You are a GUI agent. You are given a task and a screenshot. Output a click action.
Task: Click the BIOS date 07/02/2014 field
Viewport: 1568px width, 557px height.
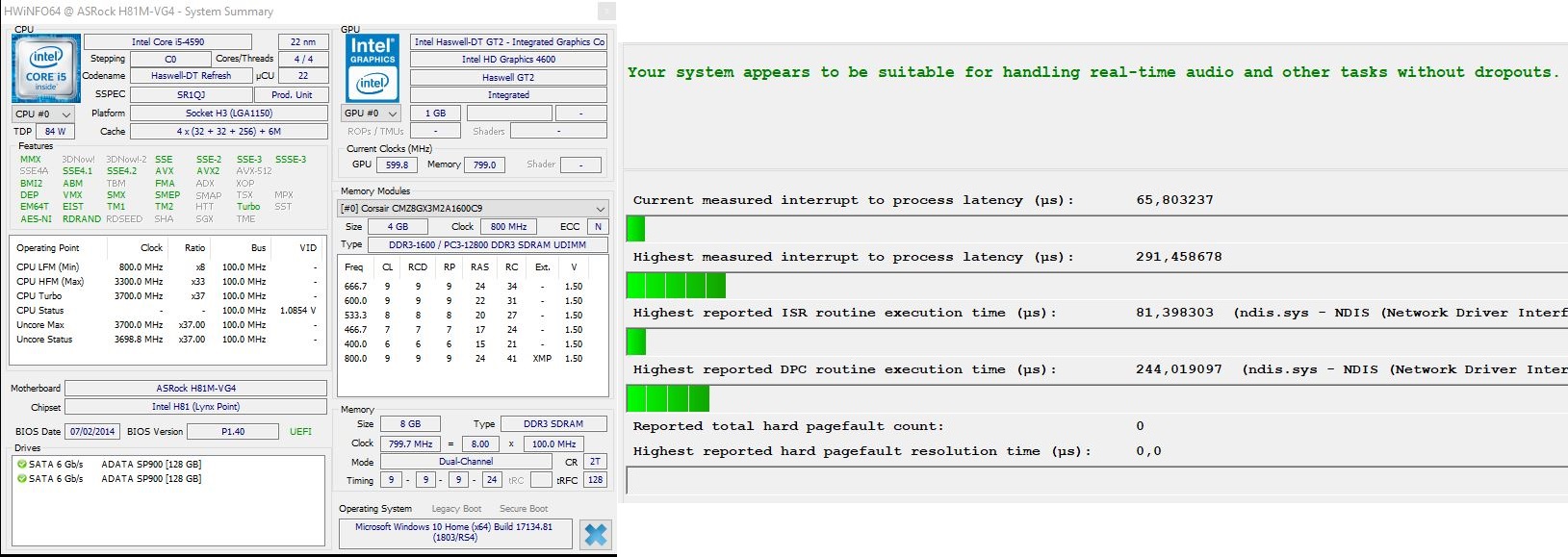pos(92,431)
